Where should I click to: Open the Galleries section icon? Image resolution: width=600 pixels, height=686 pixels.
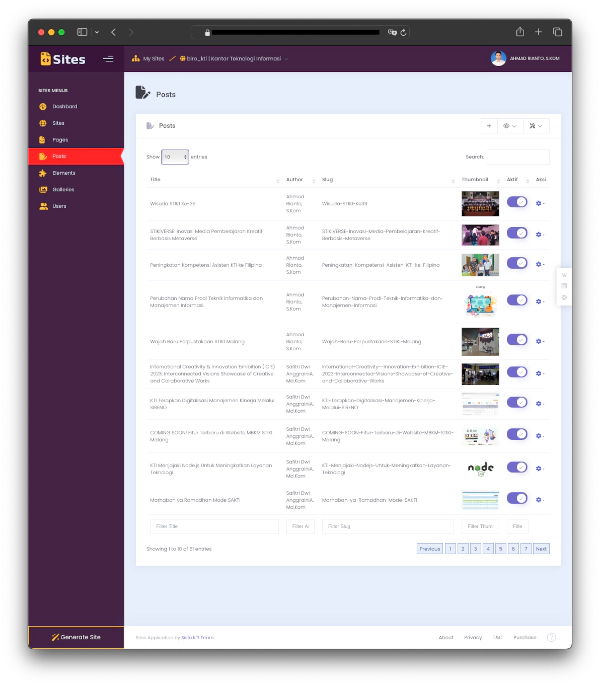[43, 189]
